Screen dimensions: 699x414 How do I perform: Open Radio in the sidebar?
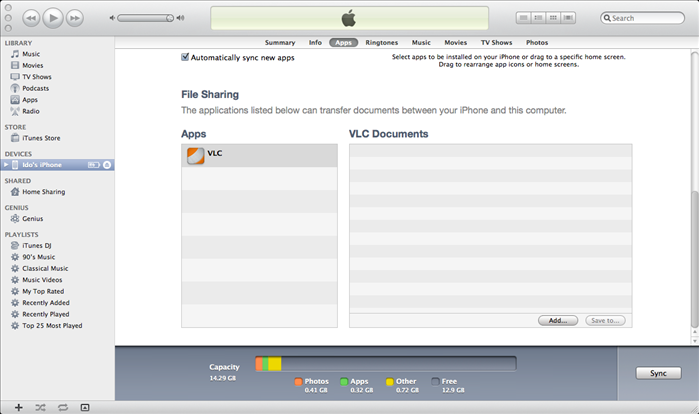click(31, 111)
